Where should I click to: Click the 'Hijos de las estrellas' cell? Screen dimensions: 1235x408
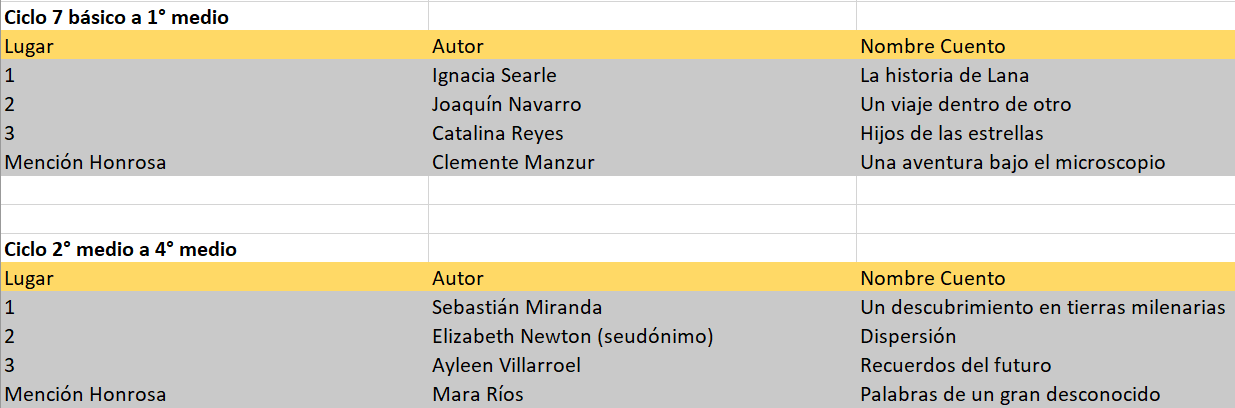pos(953,133)
